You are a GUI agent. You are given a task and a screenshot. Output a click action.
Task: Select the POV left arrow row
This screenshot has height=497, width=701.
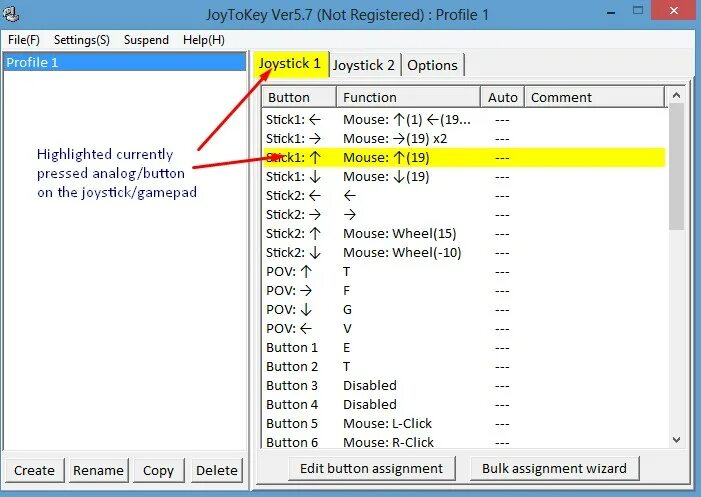465,329
